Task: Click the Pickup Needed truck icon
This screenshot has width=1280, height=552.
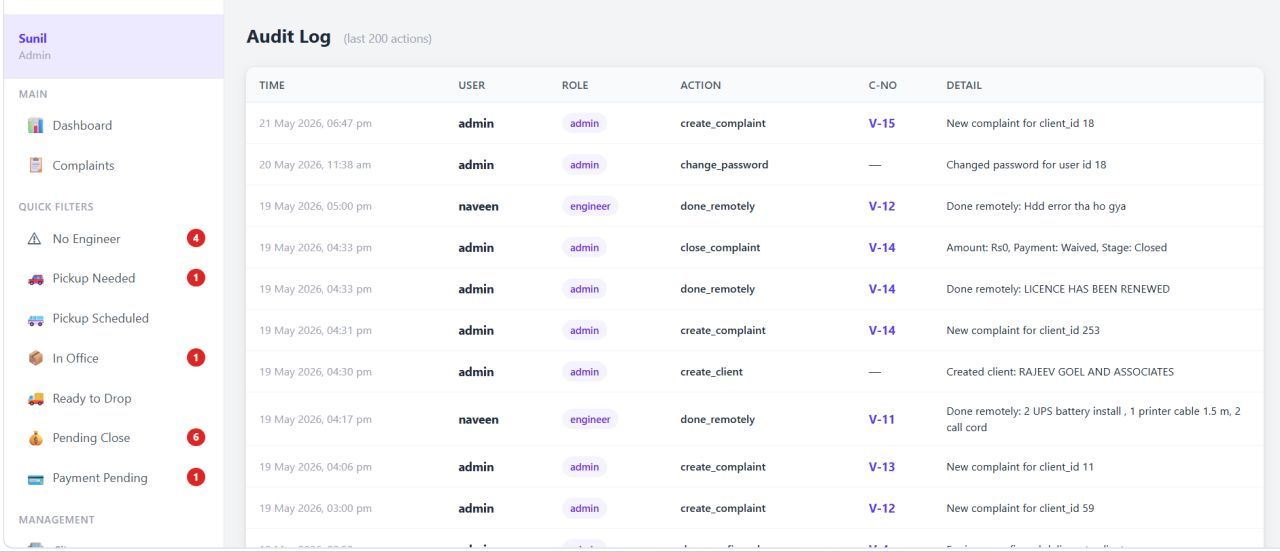Action: pos(35,279)
